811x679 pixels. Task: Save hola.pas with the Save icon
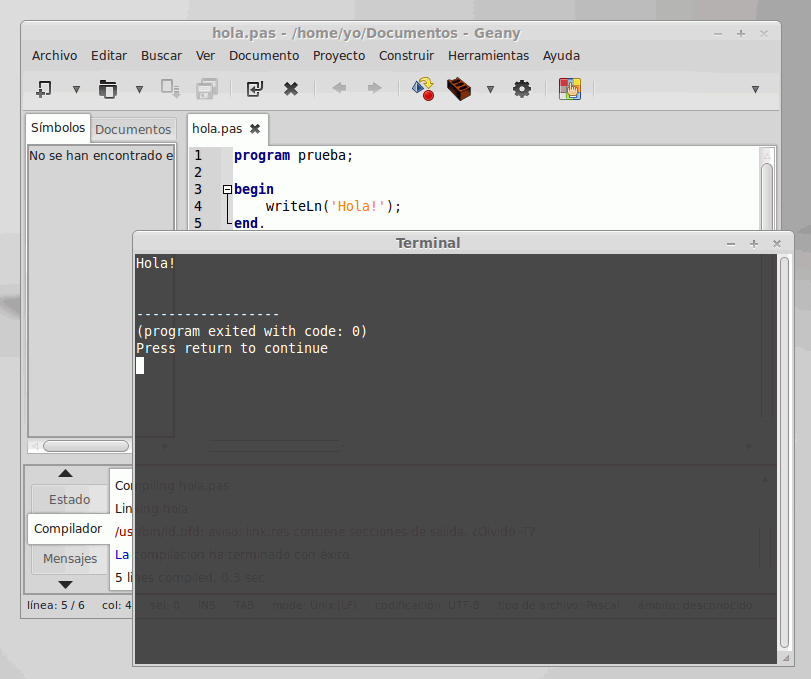tap(170, 88)
